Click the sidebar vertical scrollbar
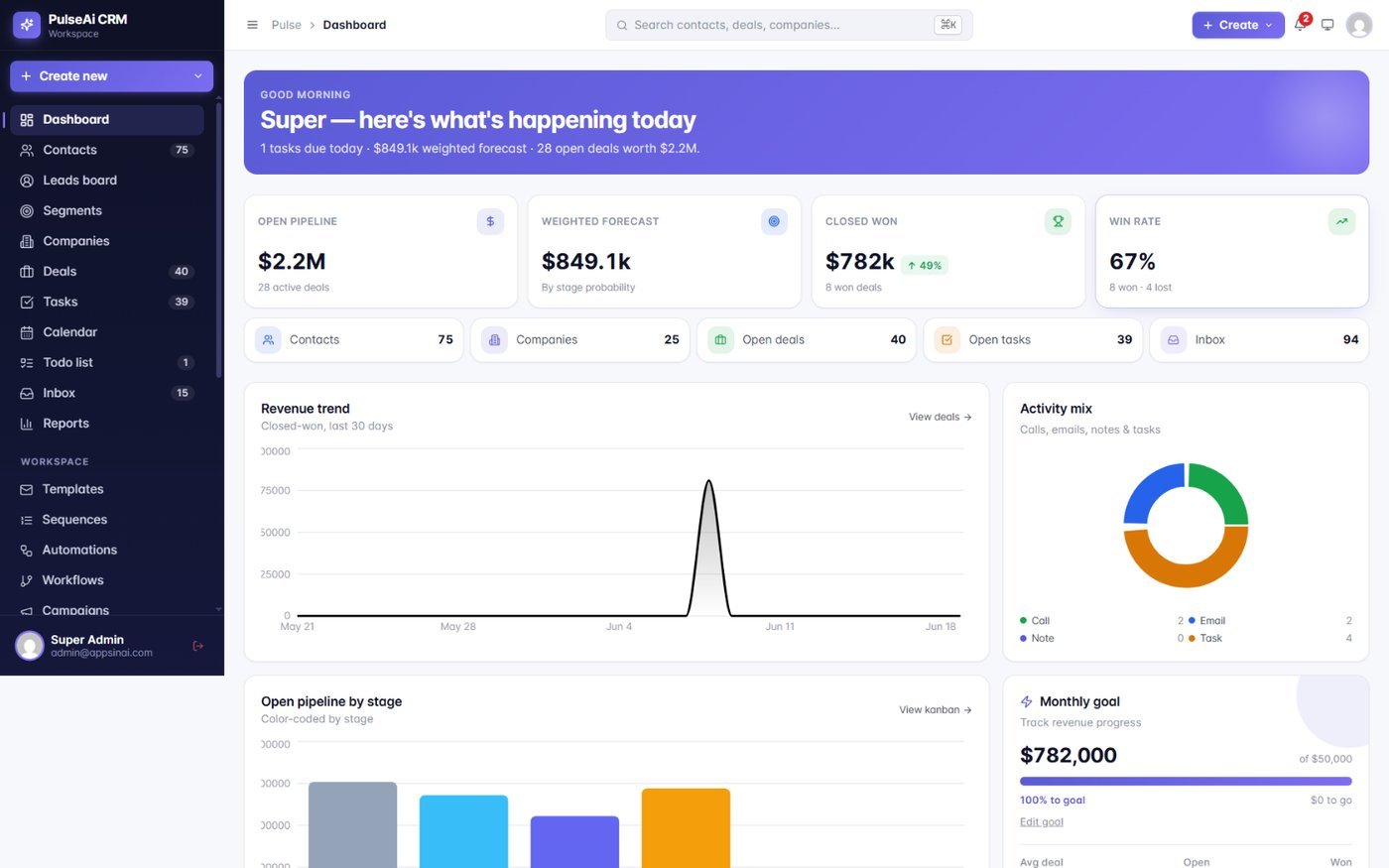1389x868 pixels. pyautogui.click(x=218, y=238)
